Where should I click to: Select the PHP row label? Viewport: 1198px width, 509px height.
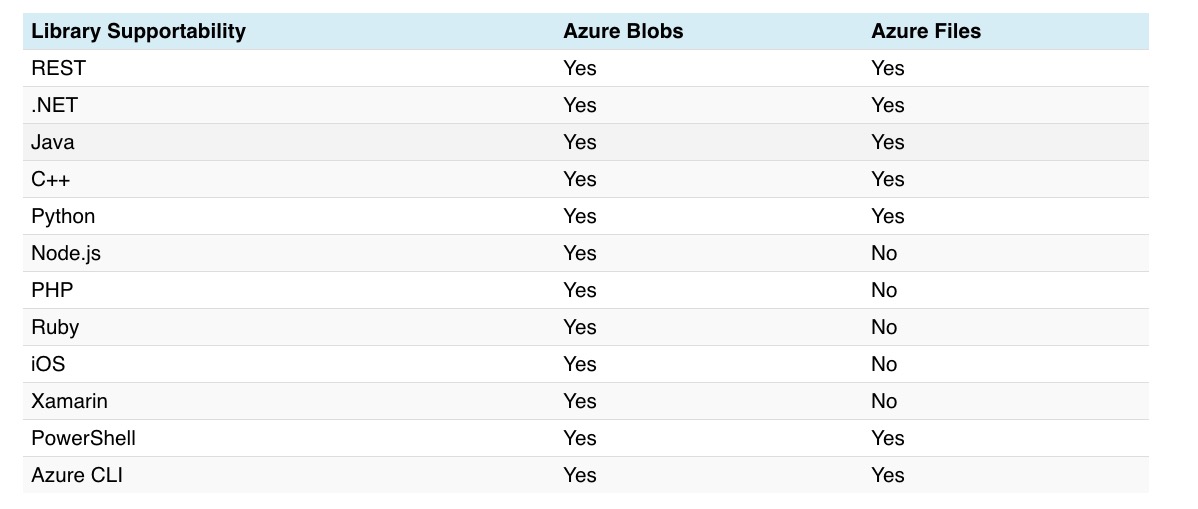[52, 290]
